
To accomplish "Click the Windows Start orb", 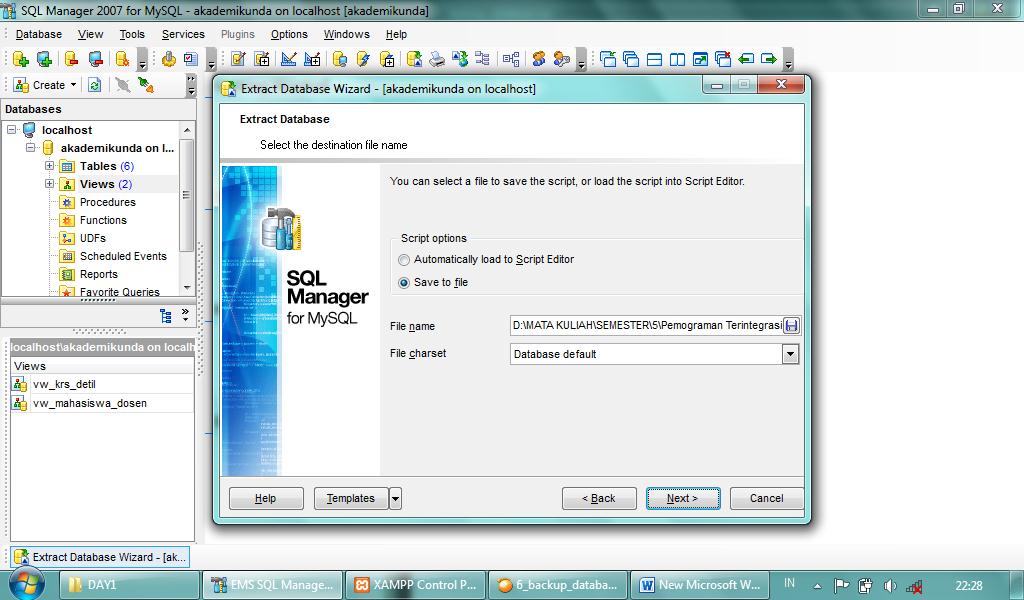I will click(x=26, y=583).
